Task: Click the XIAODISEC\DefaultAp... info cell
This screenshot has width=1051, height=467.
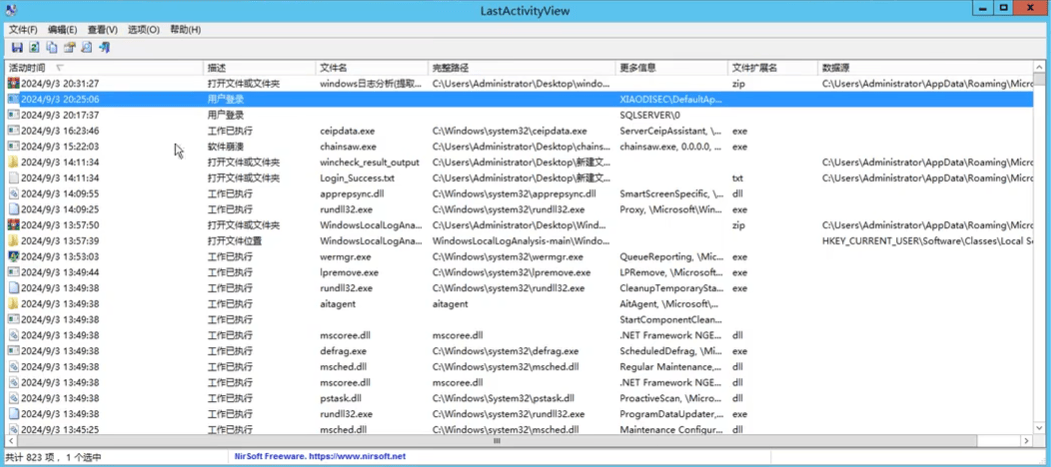Action: tap(671, 99)
